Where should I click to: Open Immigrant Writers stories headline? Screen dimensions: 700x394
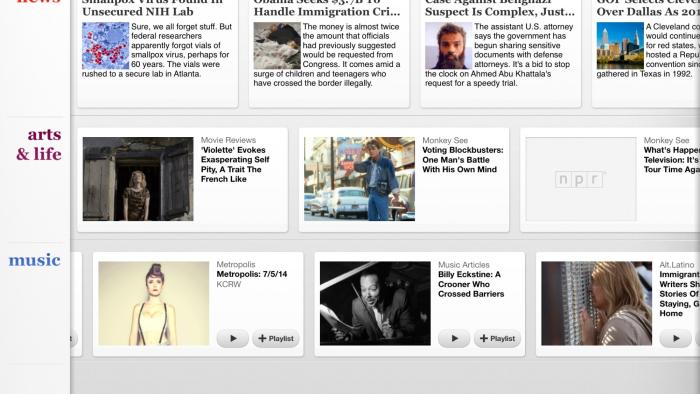679,294
